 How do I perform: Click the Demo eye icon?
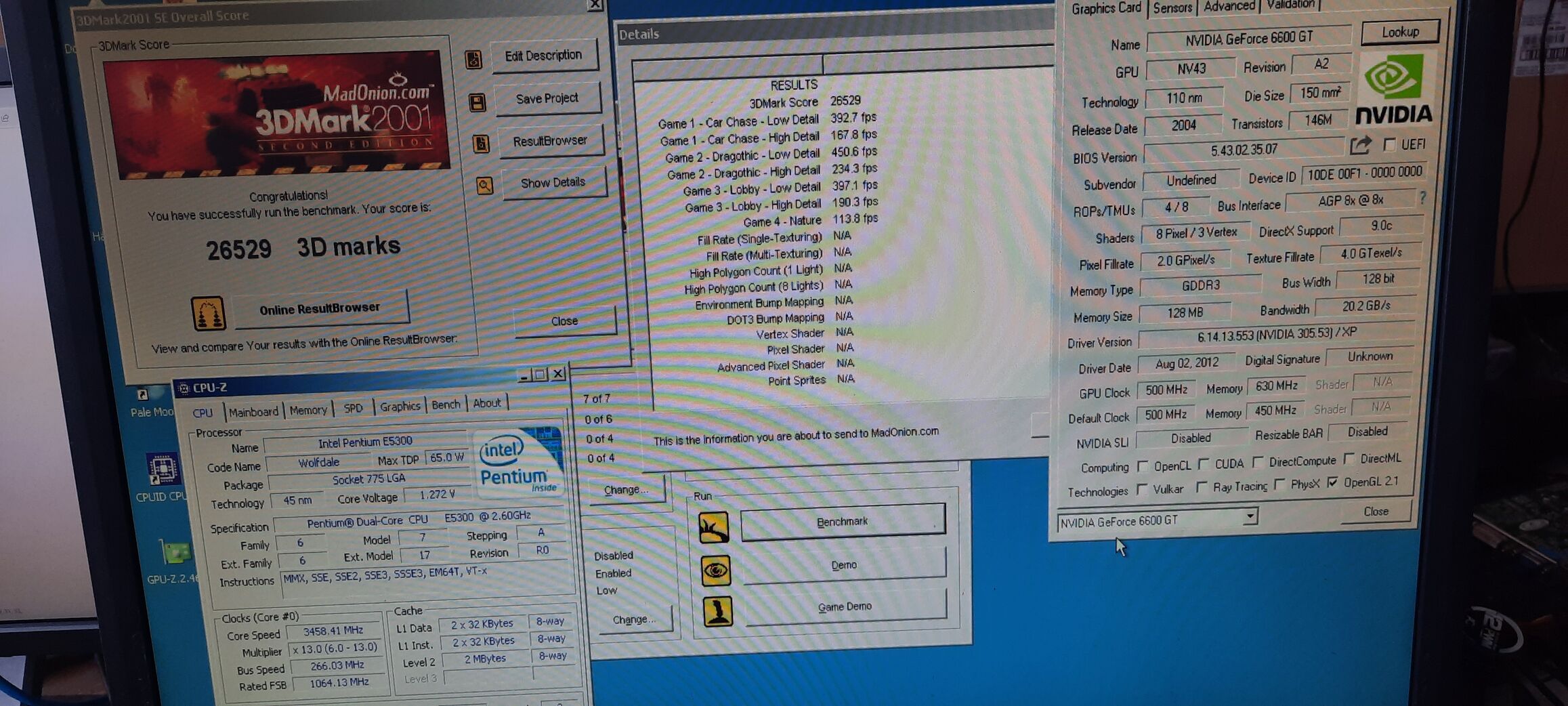click(x=716, y=570)
